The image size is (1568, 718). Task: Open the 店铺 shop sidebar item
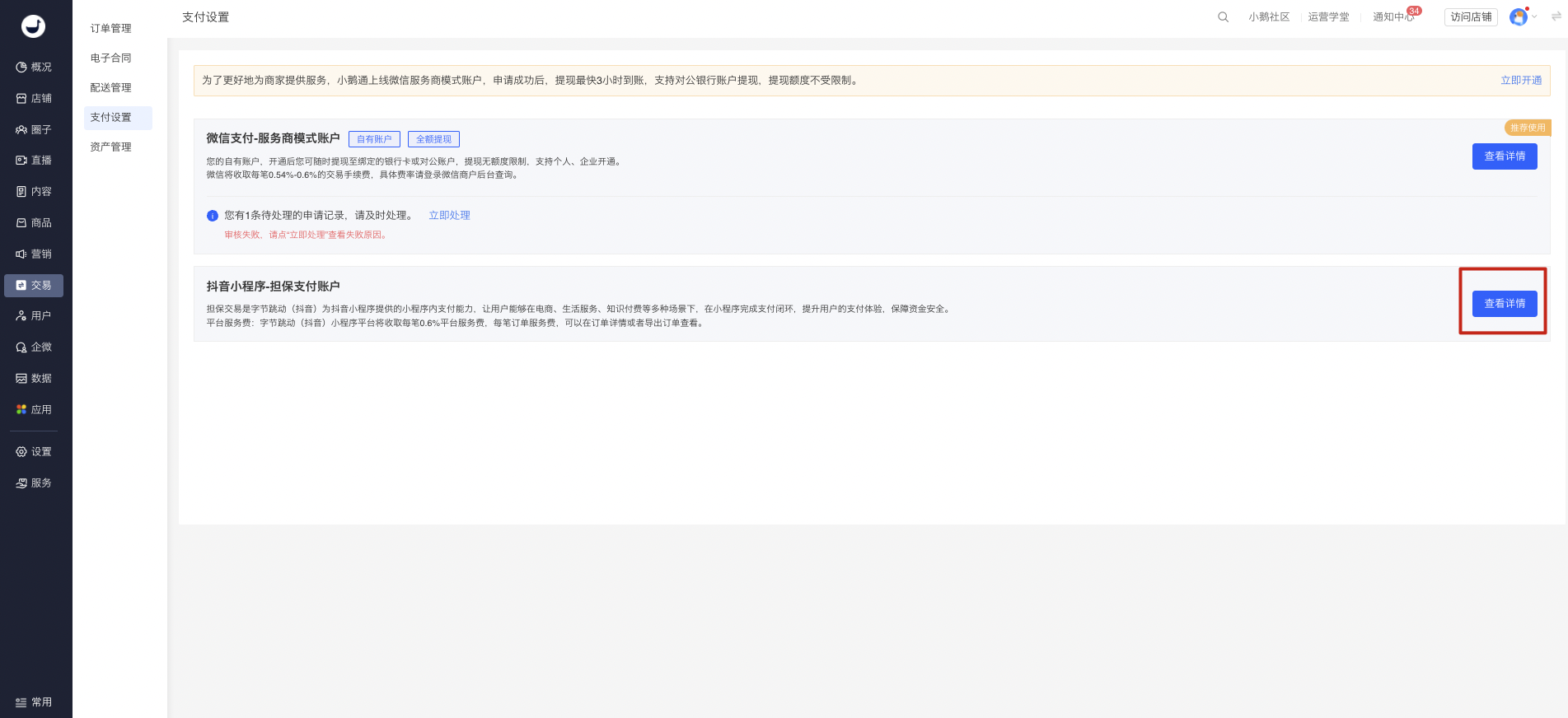tap(34, 99)
